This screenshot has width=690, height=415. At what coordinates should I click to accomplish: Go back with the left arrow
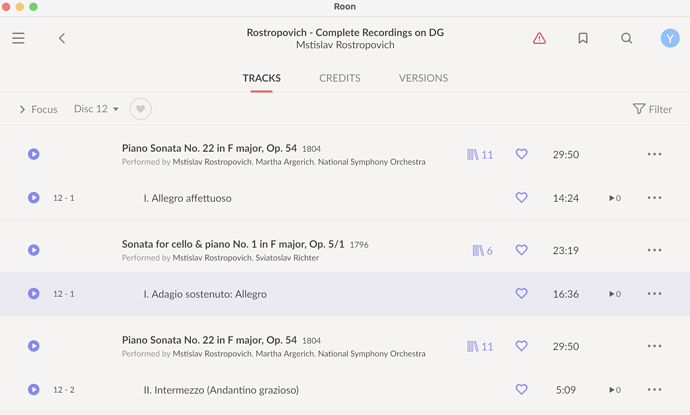(62, 38)
